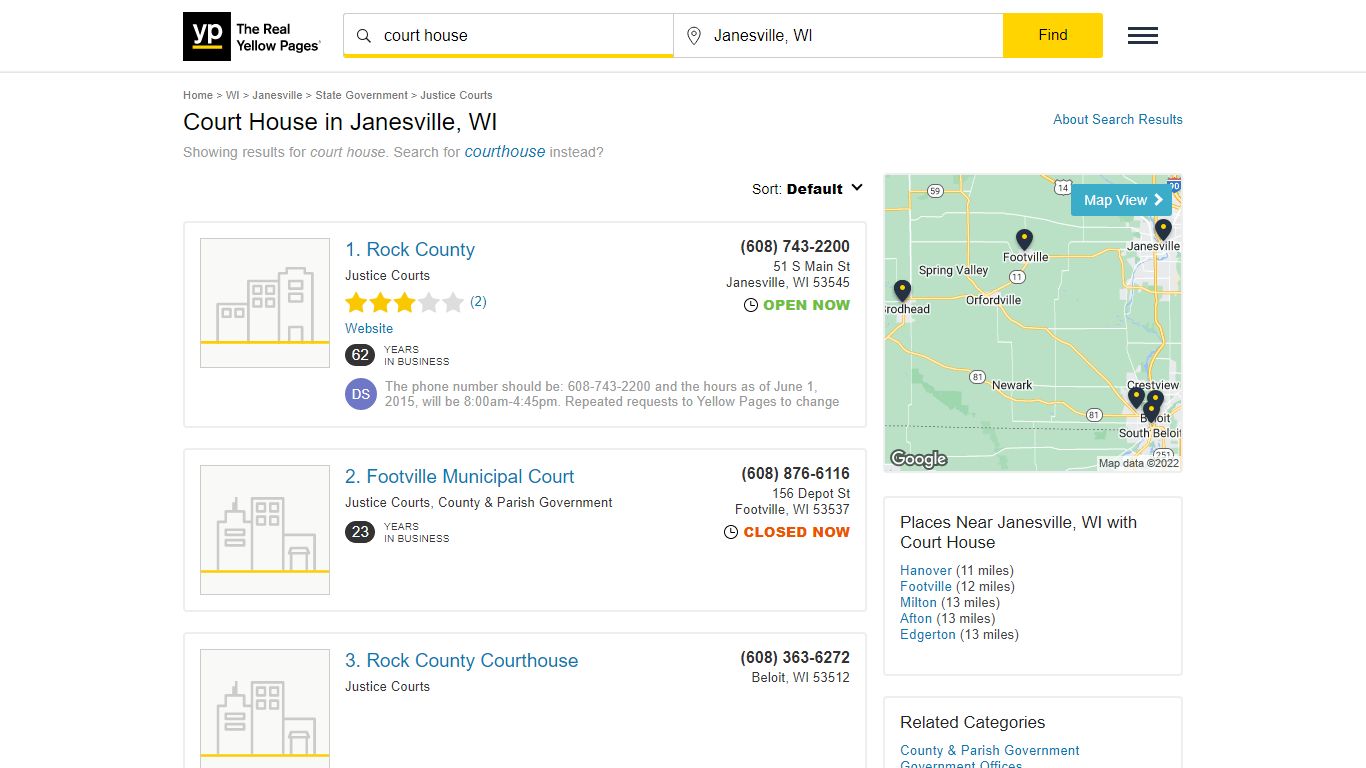Open County & Parish Government category
The image size is (1366, 768).
click(x=990, y=750)
